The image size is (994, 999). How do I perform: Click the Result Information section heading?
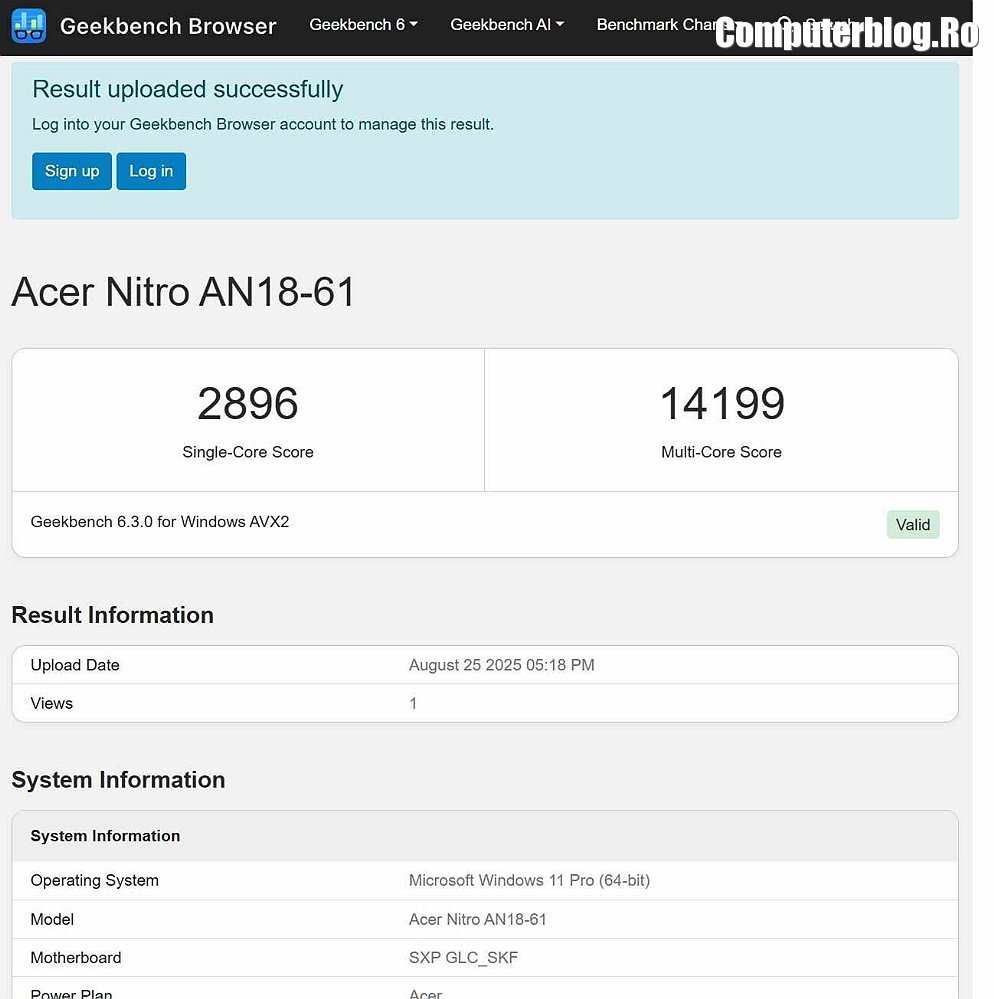112,615
